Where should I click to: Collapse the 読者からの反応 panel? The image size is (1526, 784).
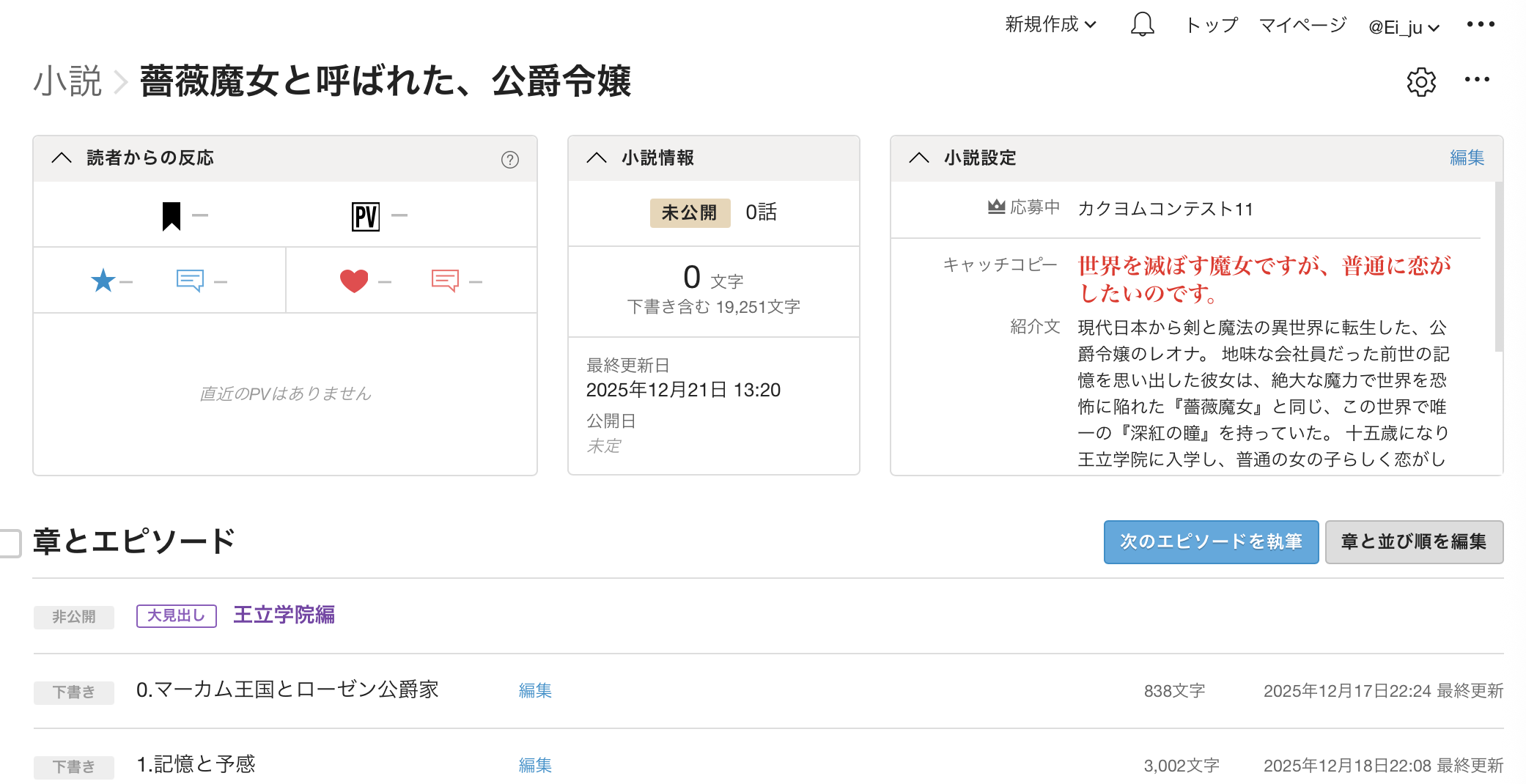point(62,158)
